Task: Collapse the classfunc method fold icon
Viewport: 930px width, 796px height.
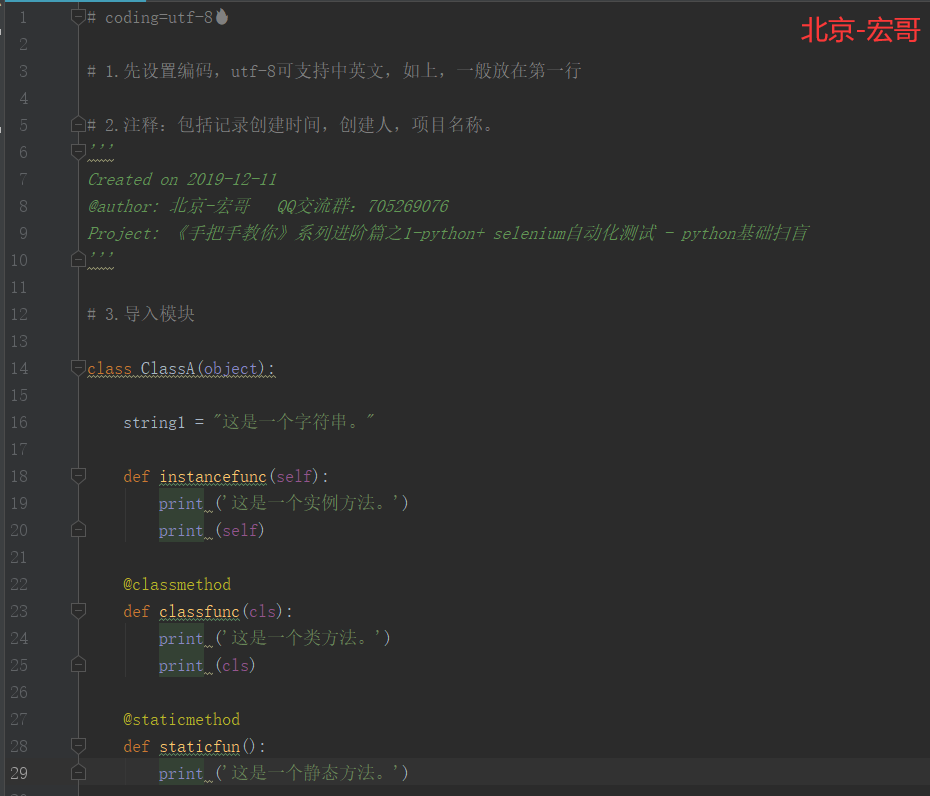Action: pyautogui.click(x=78, y=611)
